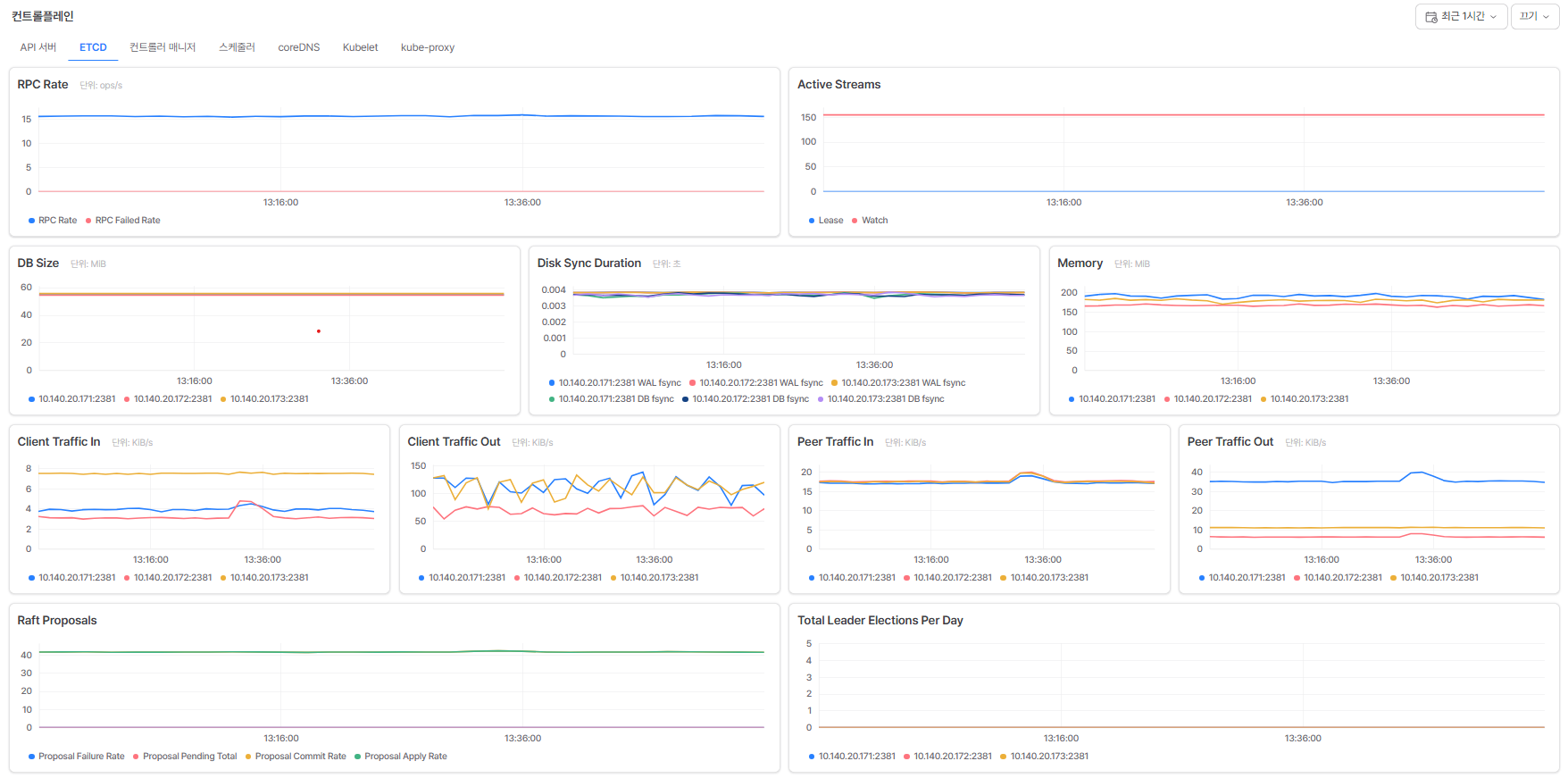Toggle the Proposal Apply Rate legend series

click(x=401, y=757)
